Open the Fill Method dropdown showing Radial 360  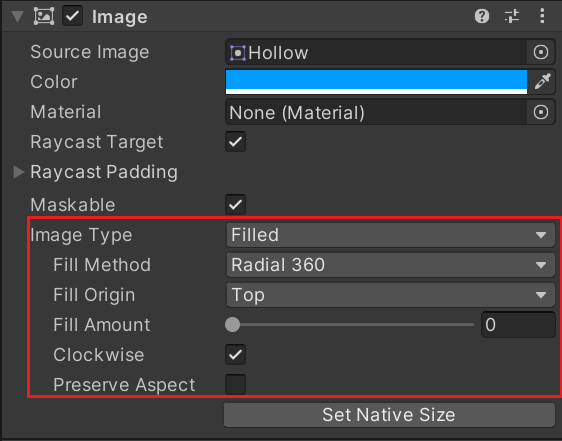click(390, 265)
